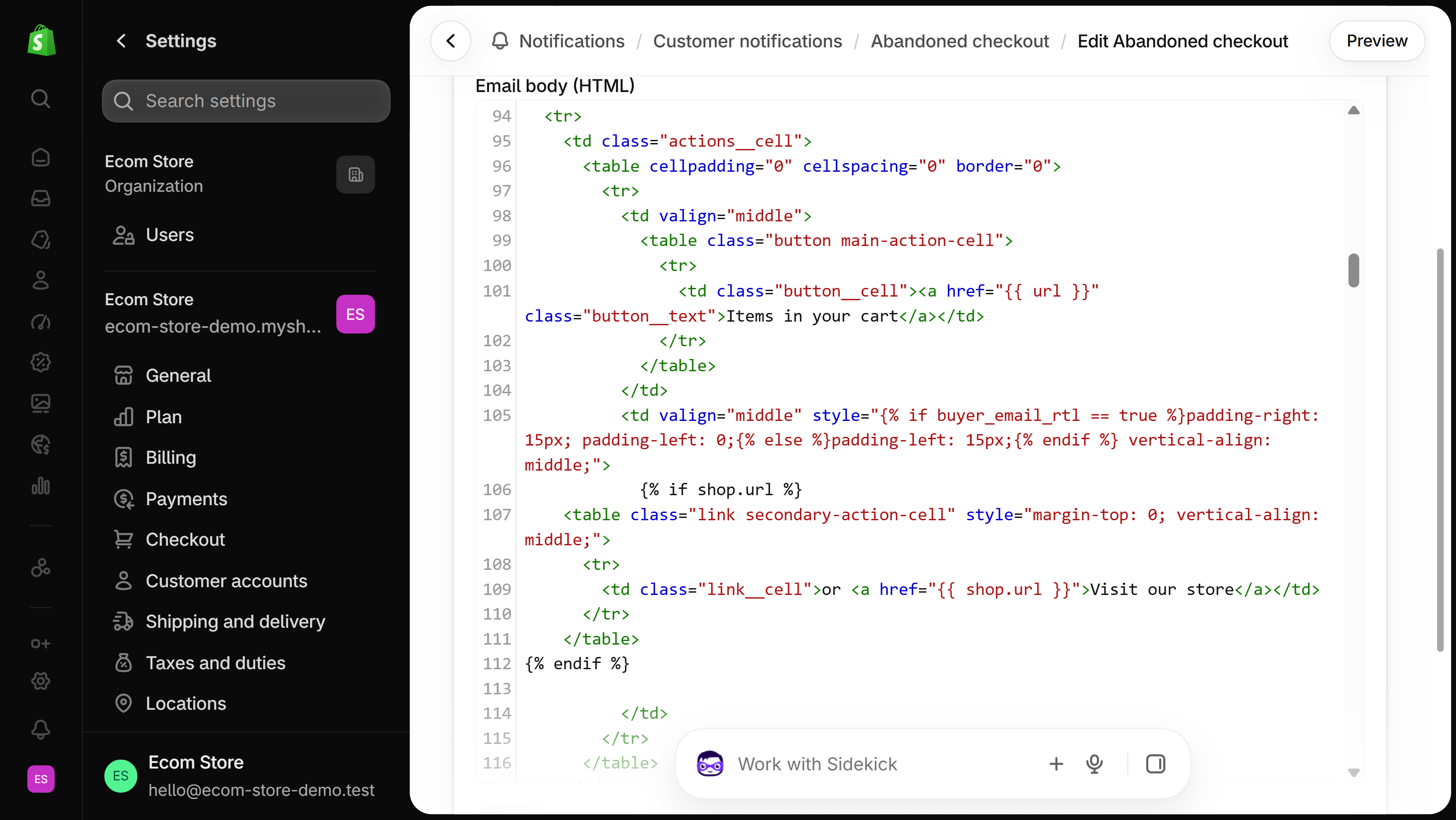Click the pink ES store badge
The width and height of the screenshot is (1456, 820).
(356, 314)
